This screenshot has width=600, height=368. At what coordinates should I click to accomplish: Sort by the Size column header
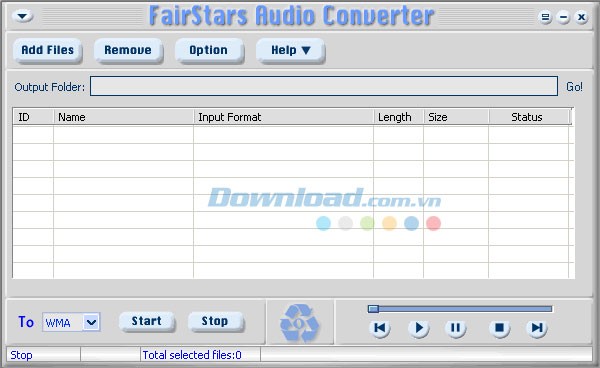point(456,117)
